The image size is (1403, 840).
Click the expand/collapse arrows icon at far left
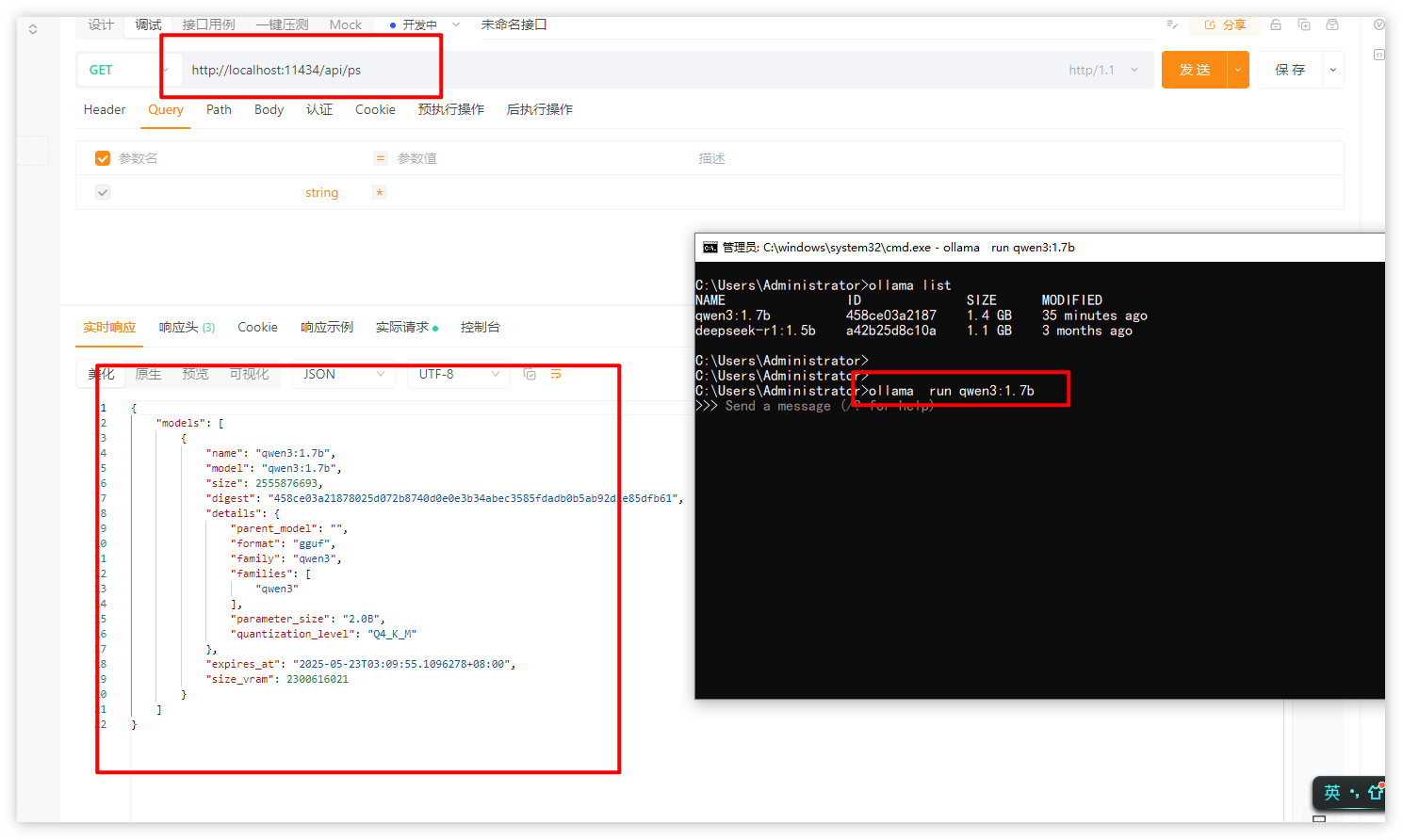click(x=33, y=29)
